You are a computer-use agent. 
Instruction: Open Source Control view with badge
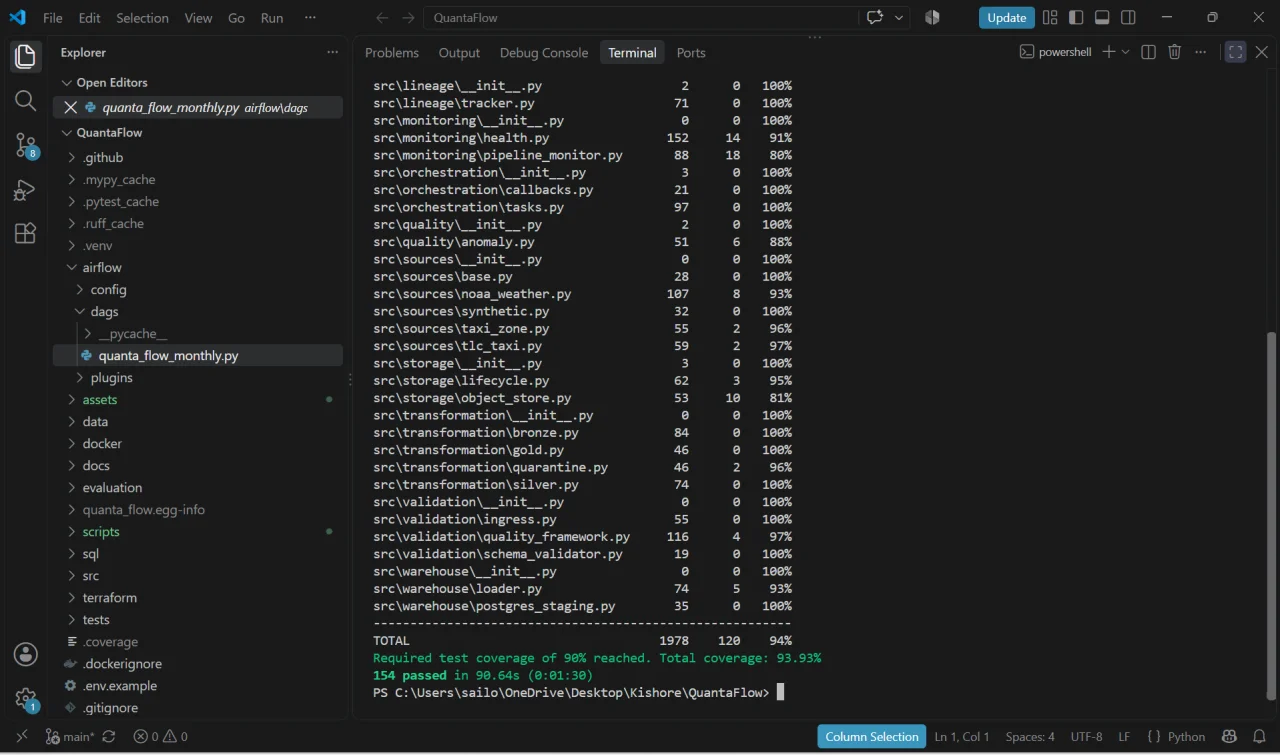[26, 145]
